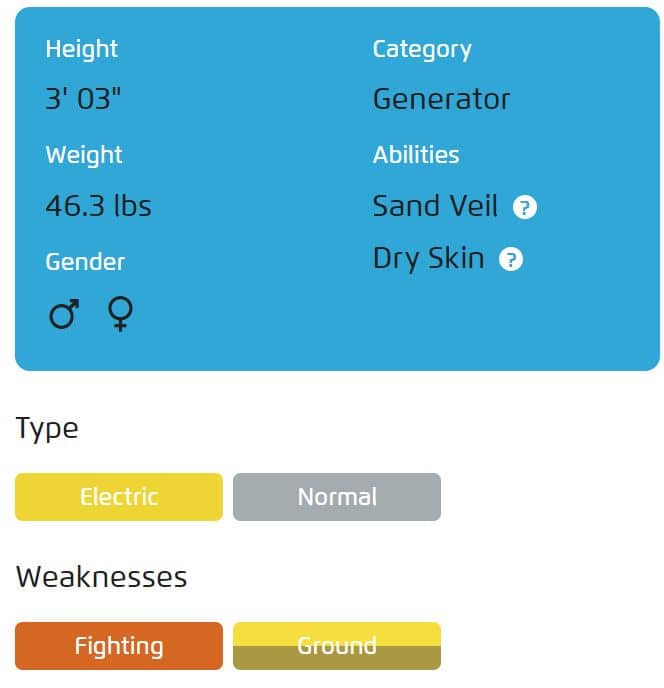664x688 pixels.
Task: Click the Abilities label
Action: pyautogui.click(x=416, y=155)
